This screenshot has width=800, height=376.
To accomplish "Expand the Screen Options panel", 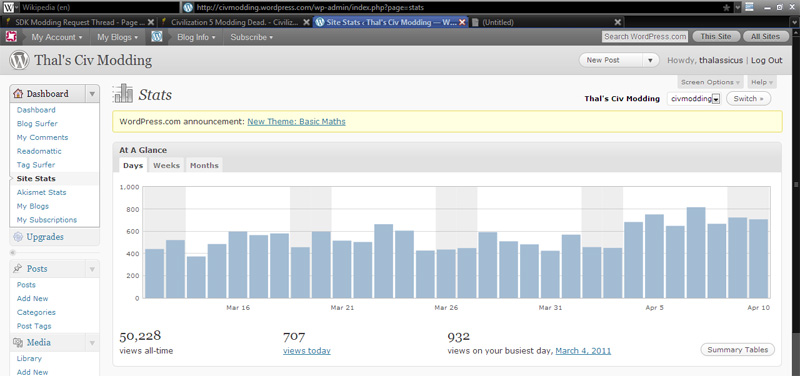I will click(711, 82).
